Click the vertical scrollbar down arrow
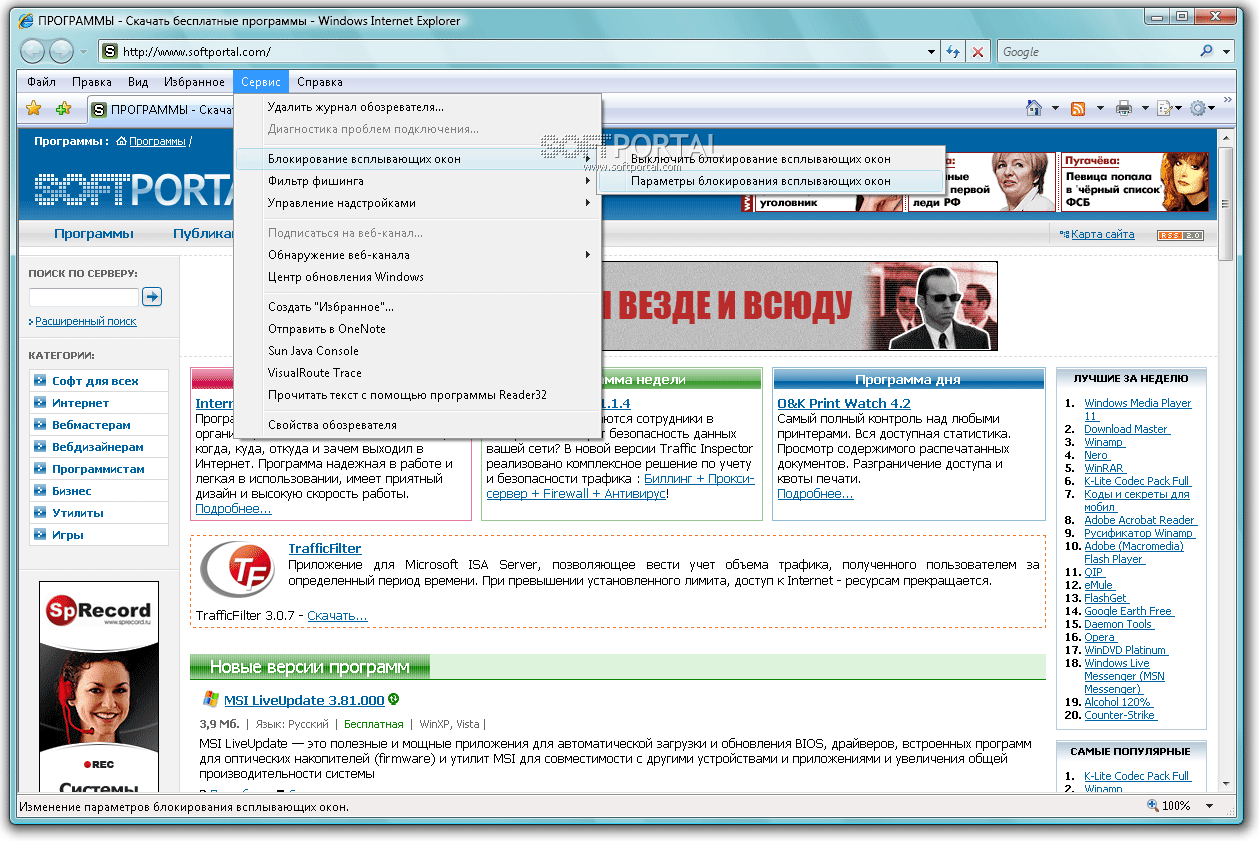 click(1225, 785)
